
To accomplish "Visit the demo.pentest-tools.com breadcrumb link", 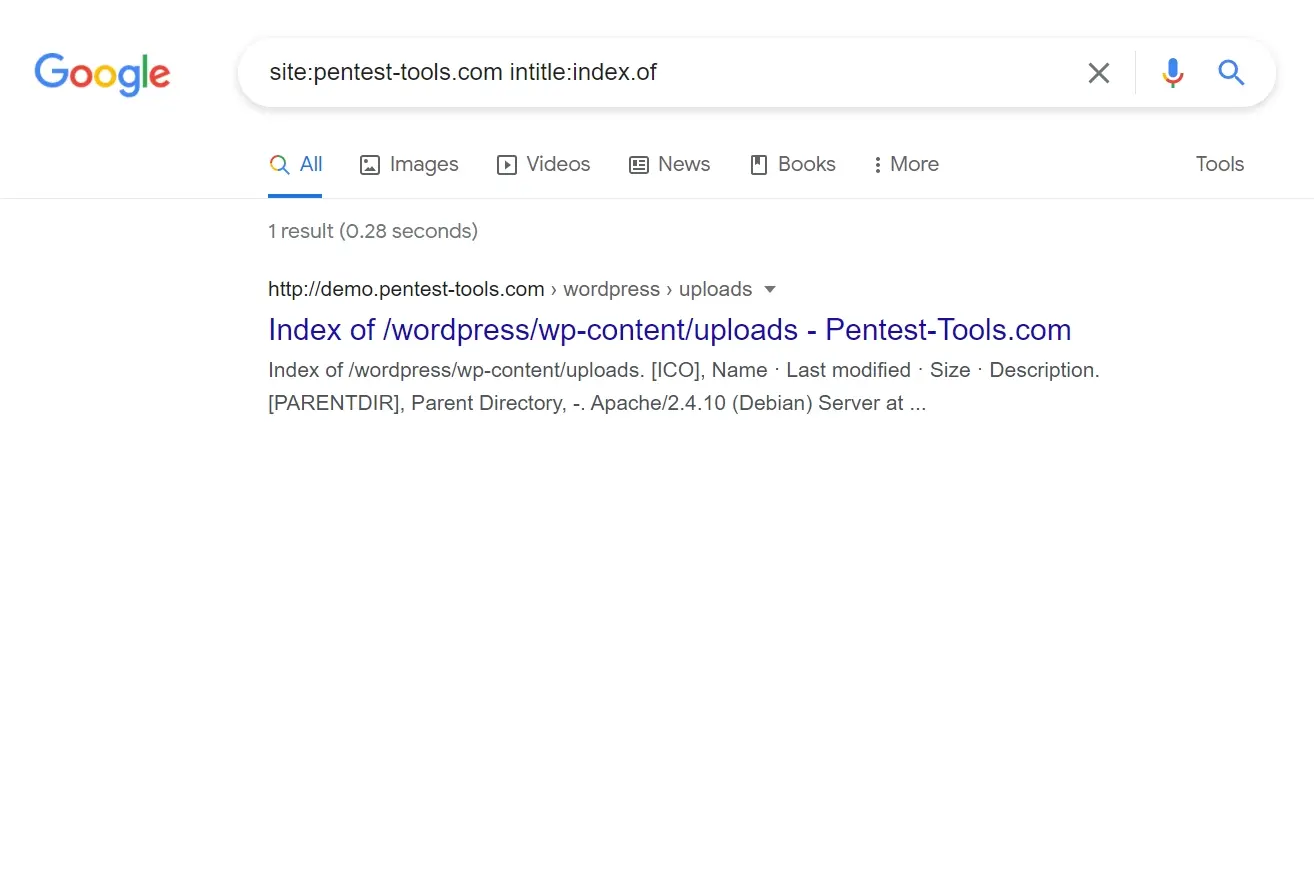I will [406, 289].
